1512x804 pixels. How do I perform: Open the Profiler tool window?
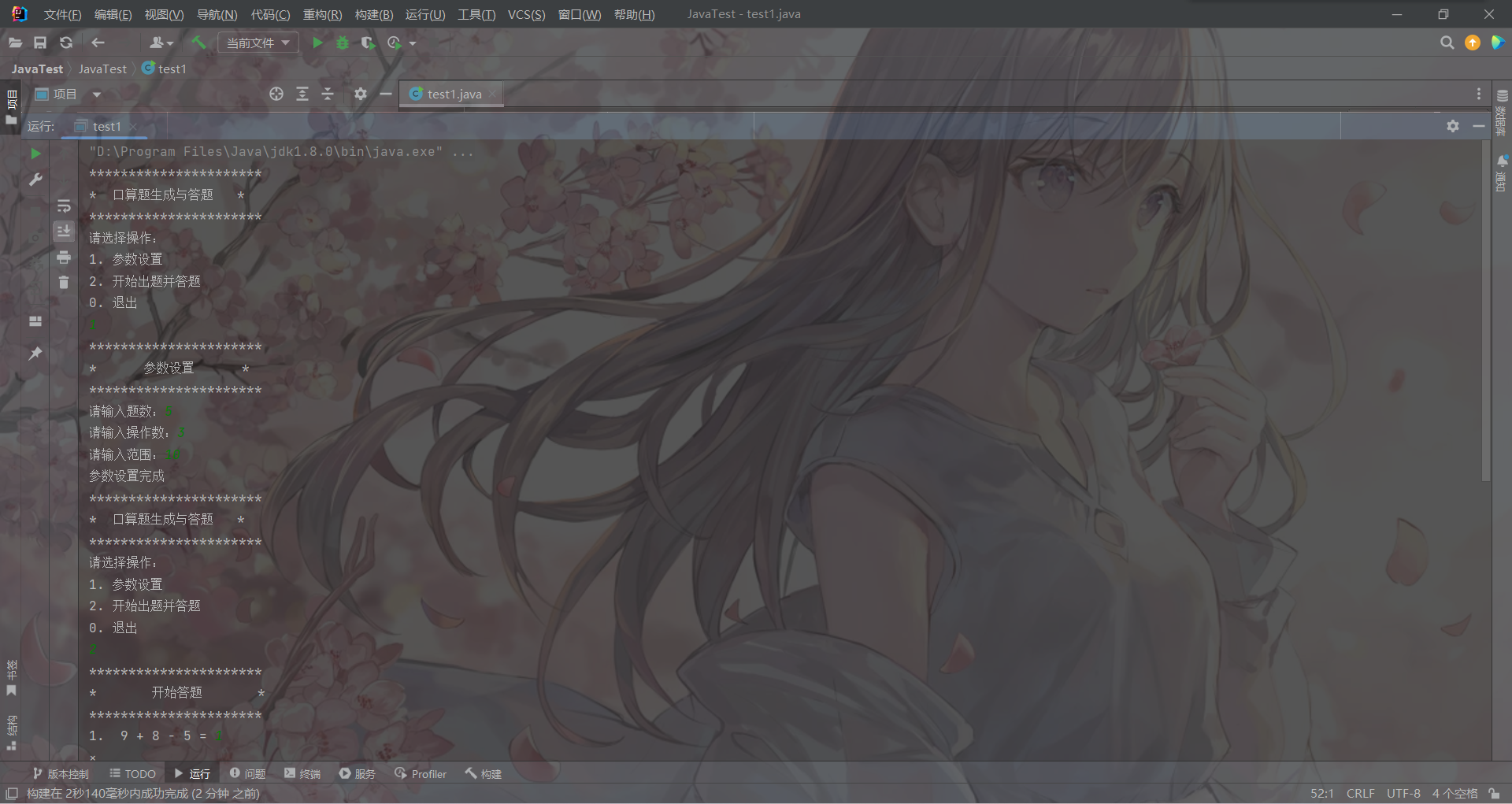[421, 774]
